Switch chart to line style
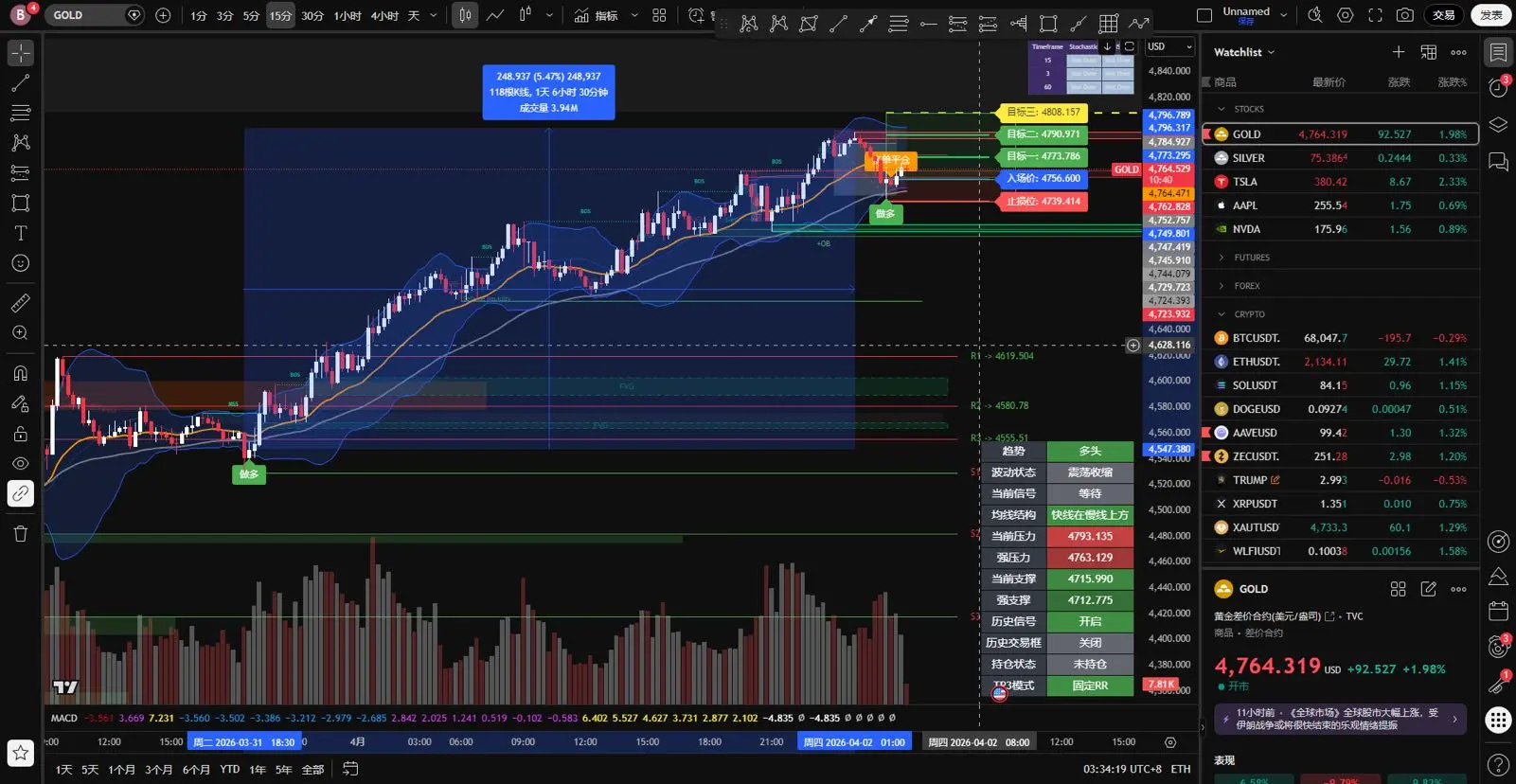Viewport: 1516px width, 784px height. (x=495, y=15)
